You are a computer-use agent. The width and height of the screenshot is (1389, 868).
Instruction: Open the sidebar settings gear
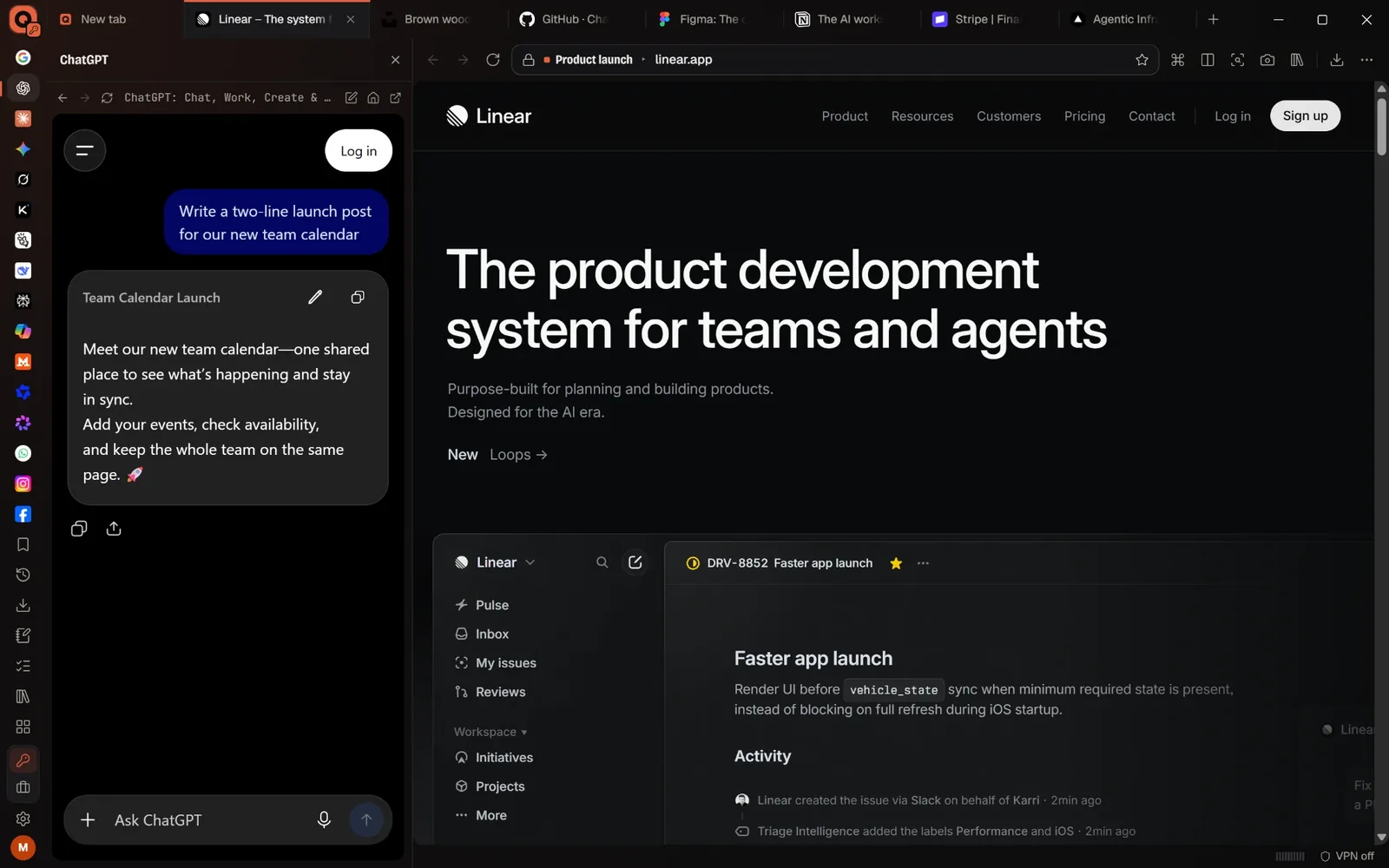(x=23, y=818)
